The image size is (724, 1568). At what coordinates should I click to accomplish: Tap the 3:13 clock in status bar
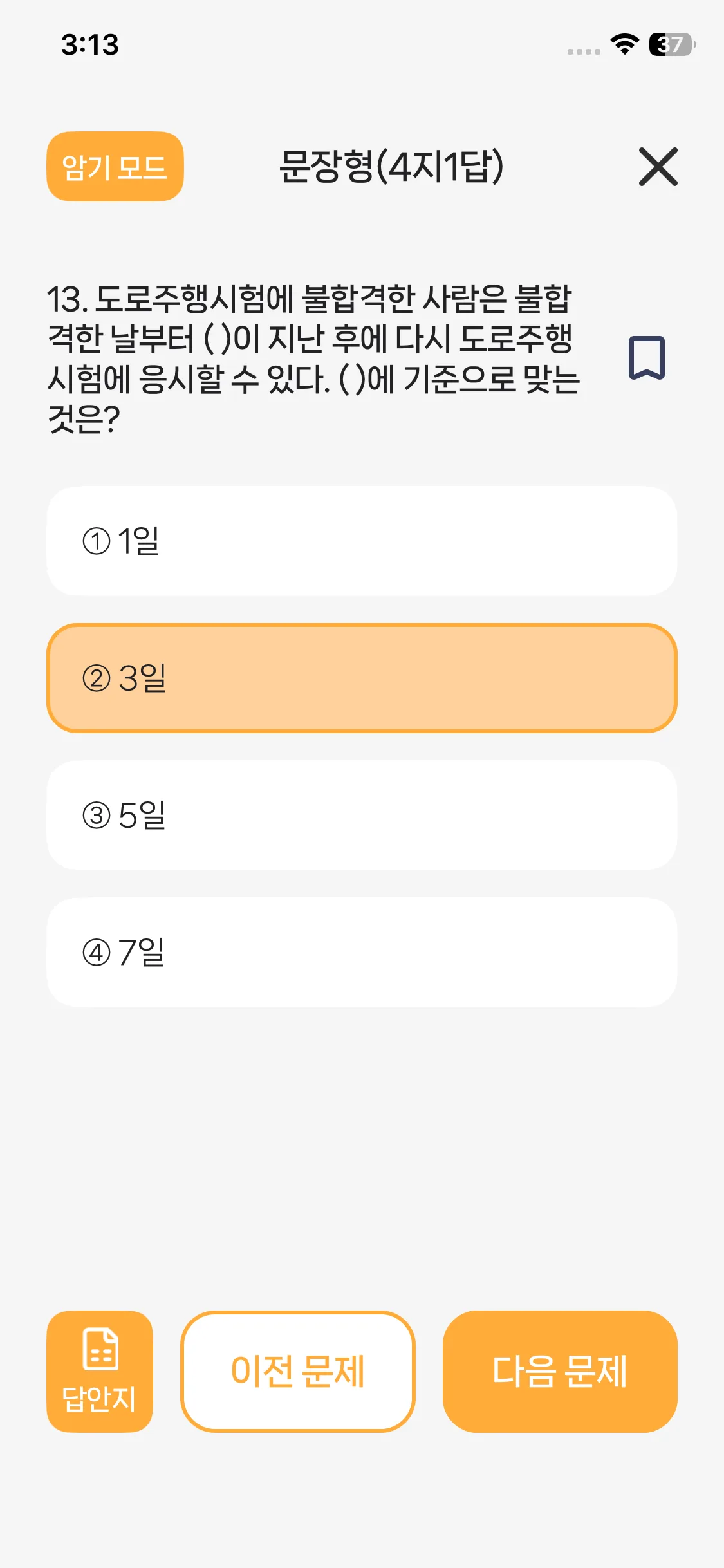tap(90, 45)
